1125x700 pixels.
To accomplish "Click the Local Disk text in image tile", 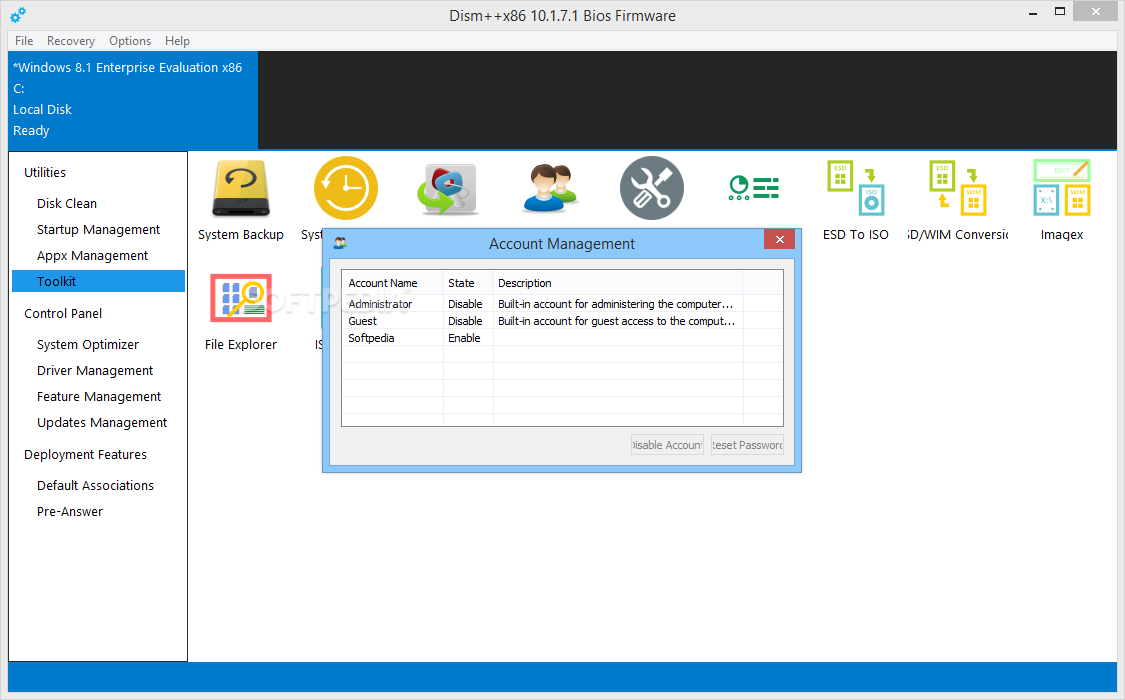I will (42, 110).
